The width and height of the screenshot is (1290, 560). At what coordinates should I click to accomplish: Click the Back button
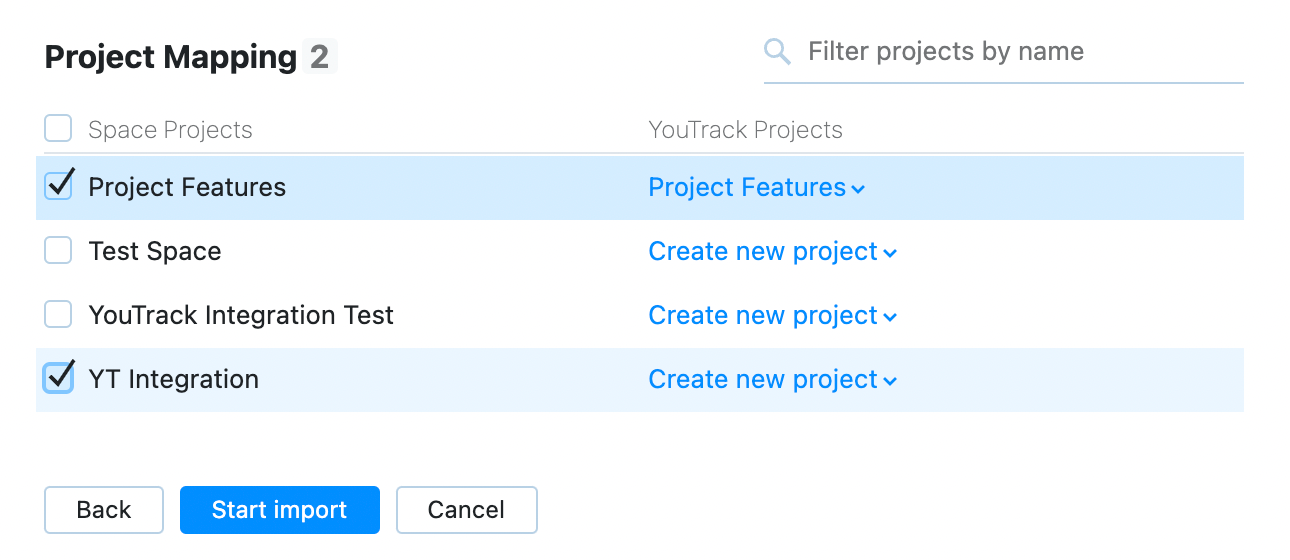(103, 510)
